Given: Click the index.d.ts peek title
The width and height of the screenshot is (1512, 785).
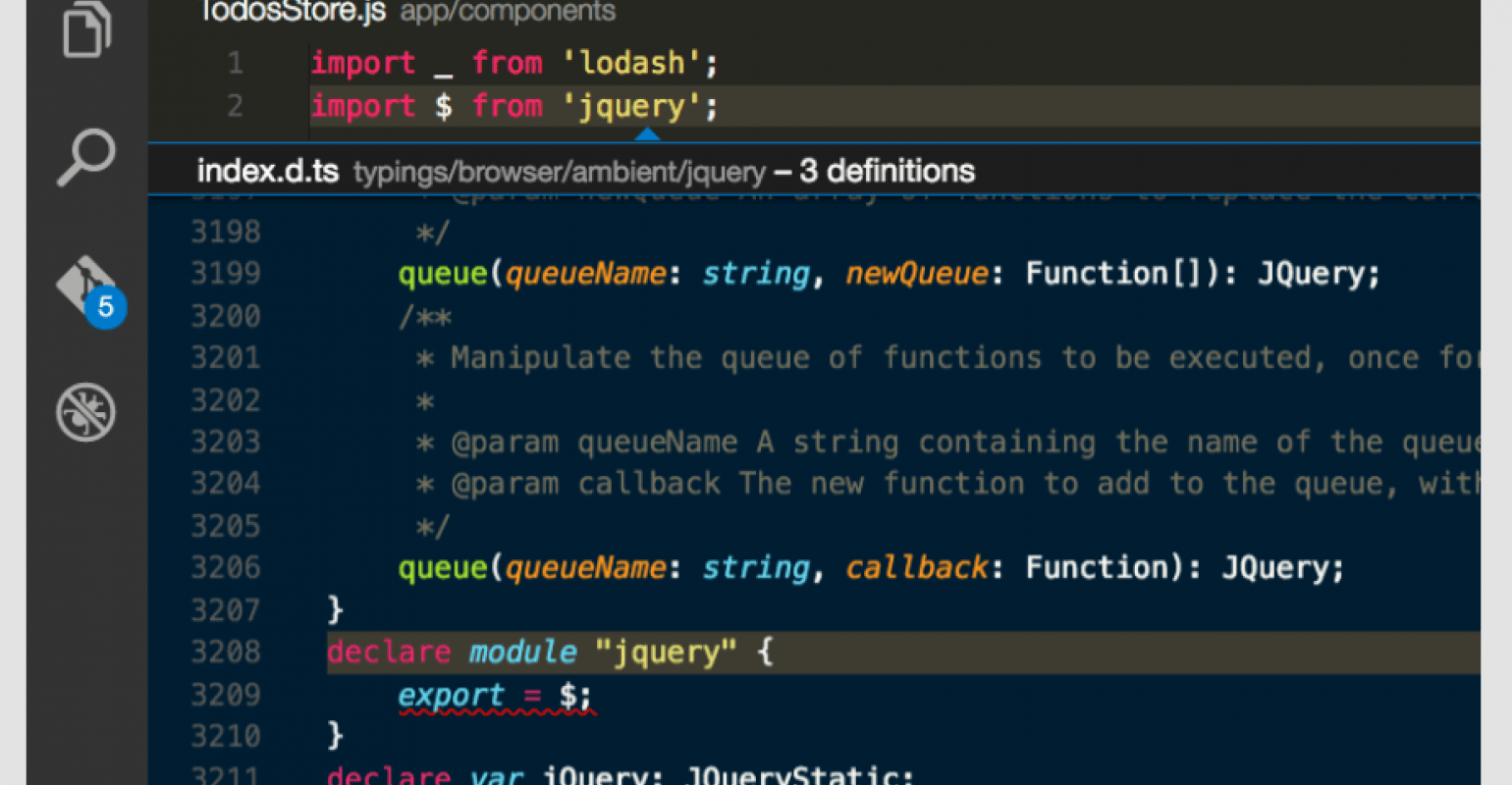Looking at the screenshot, I should pos(266,170).
